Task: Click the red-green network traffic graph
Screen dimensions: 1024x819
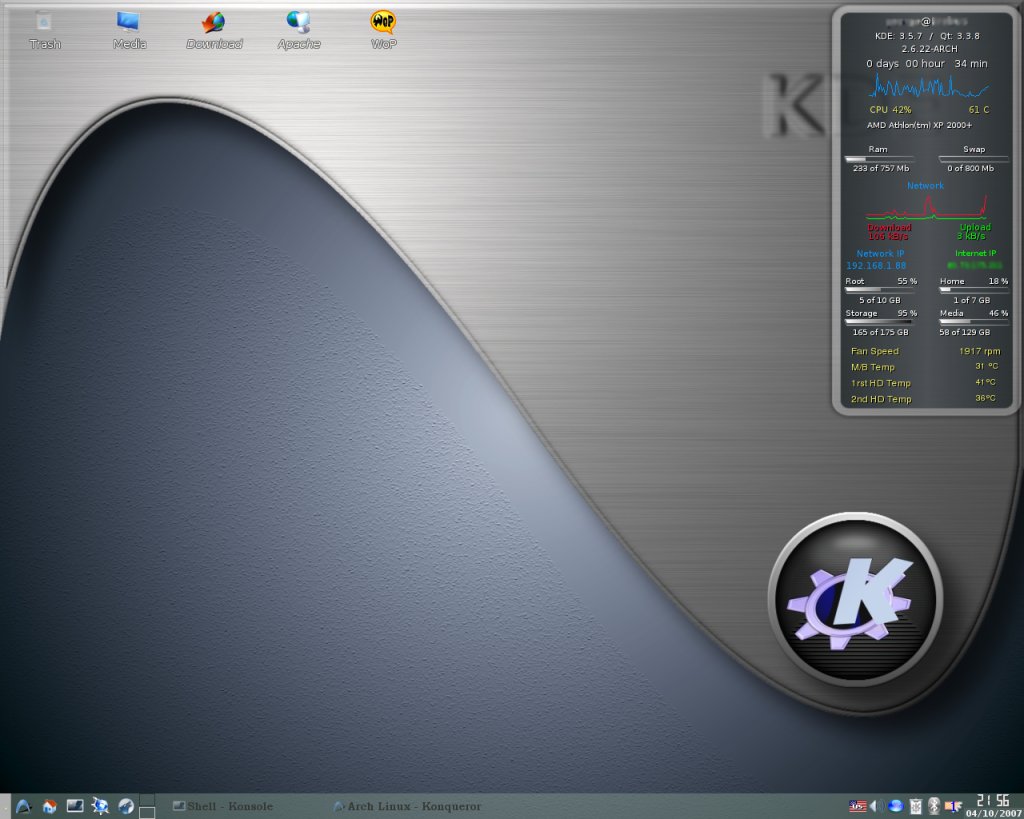Action: click(x=926, y=206)
